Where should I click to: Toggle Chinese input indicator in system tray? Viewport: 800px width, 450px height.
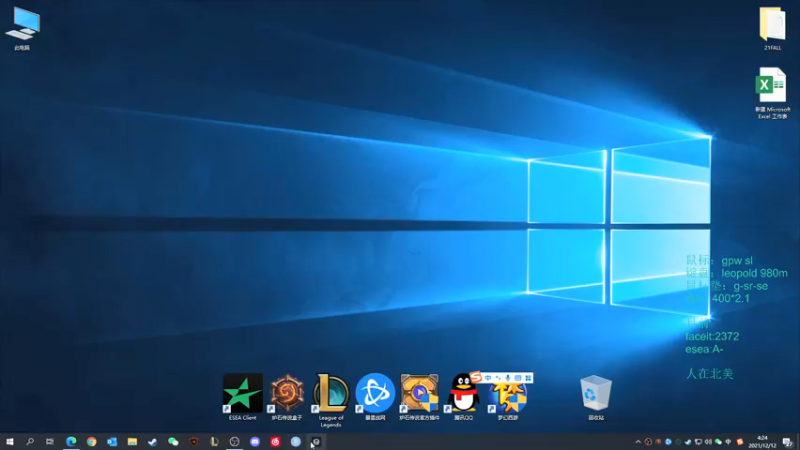[x=729, y=442]
